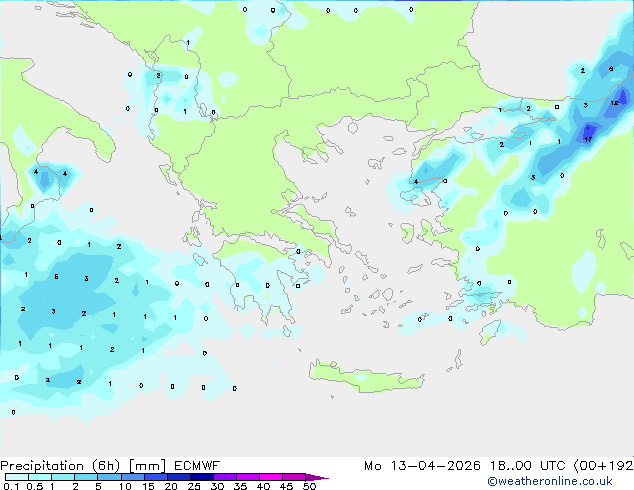Click the 2 to 5 mm legend swatch
This screenshot has height=490, width=634.
86,477
